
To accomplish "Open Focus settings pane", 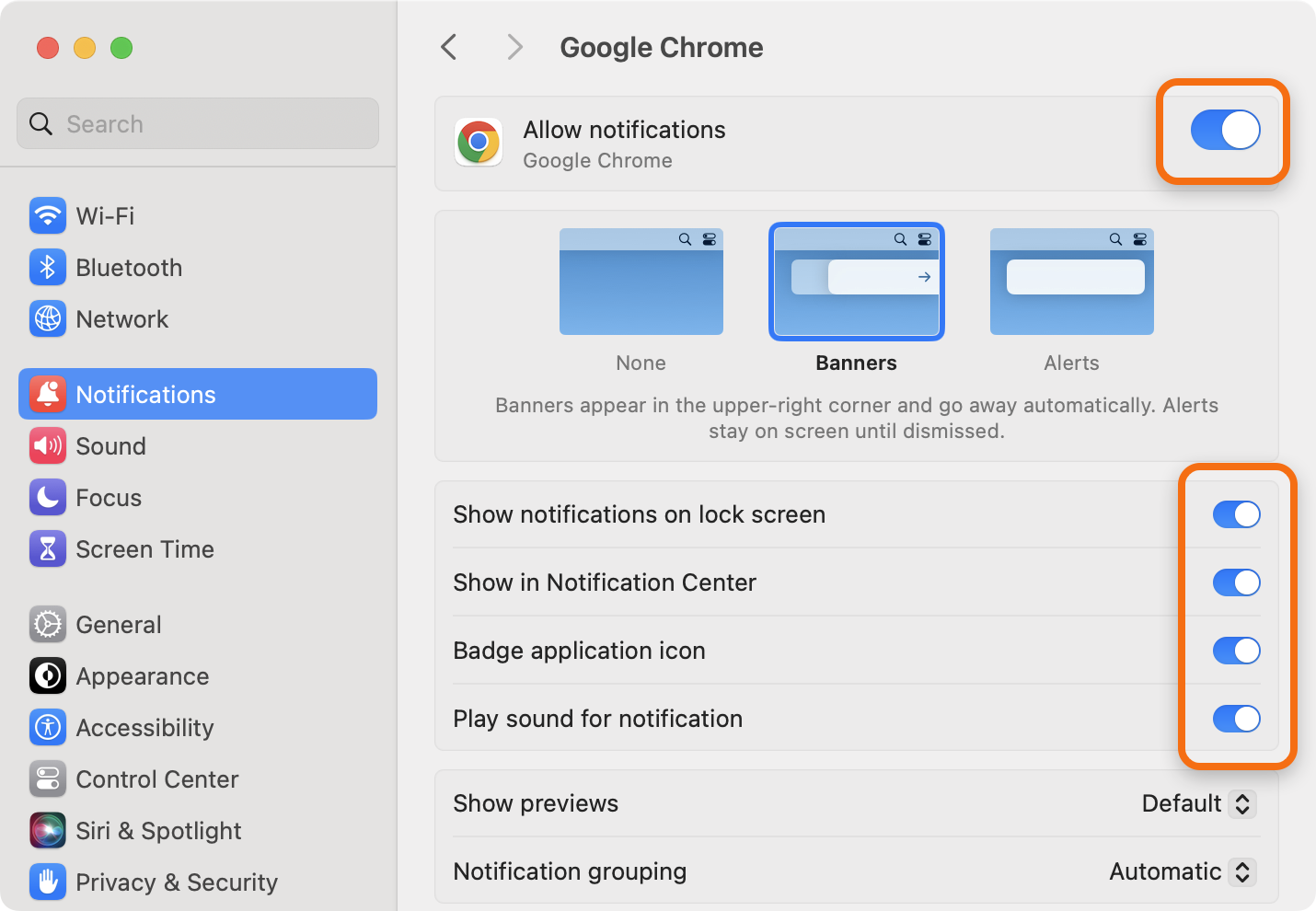I will (x=198, y=498).
